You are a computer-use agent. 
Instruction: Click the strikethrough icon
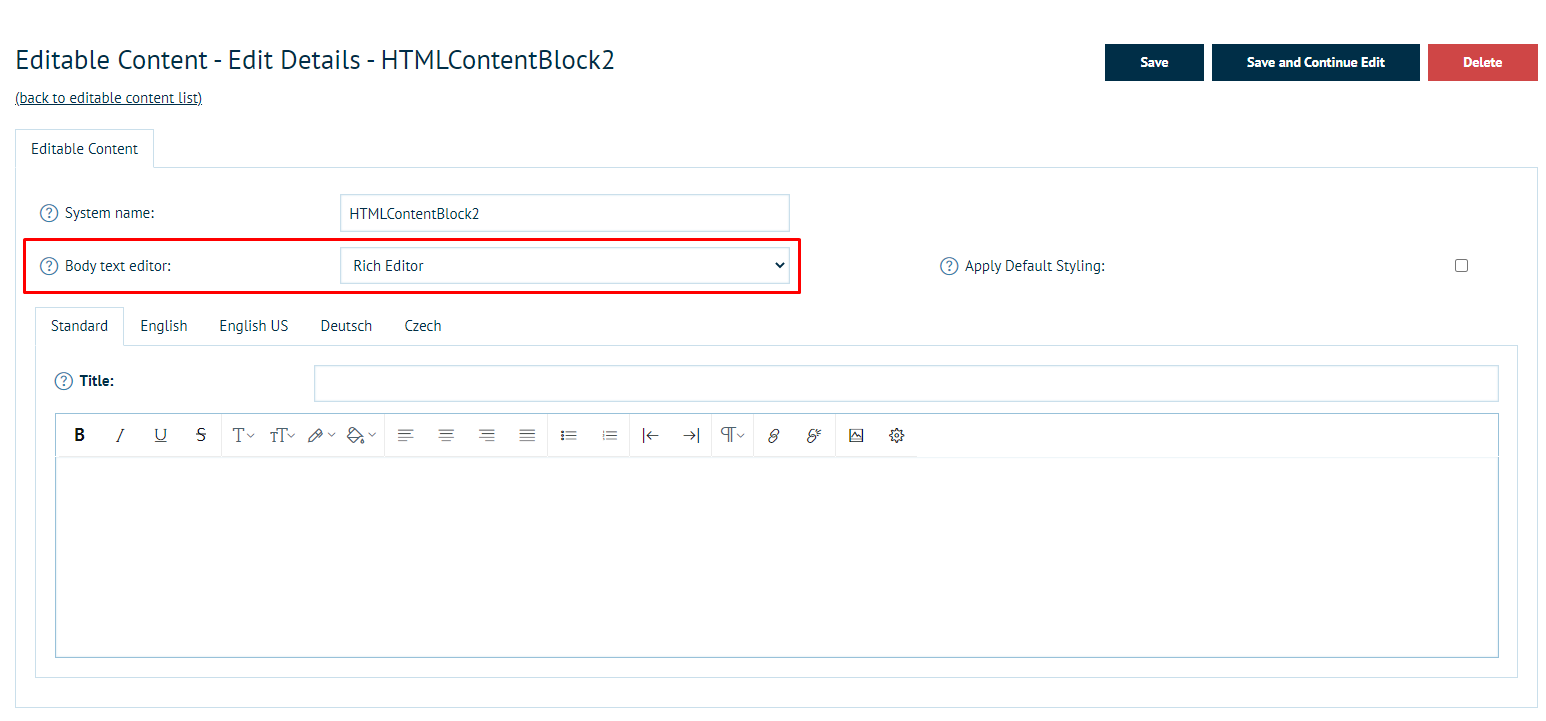coord(201,435)
